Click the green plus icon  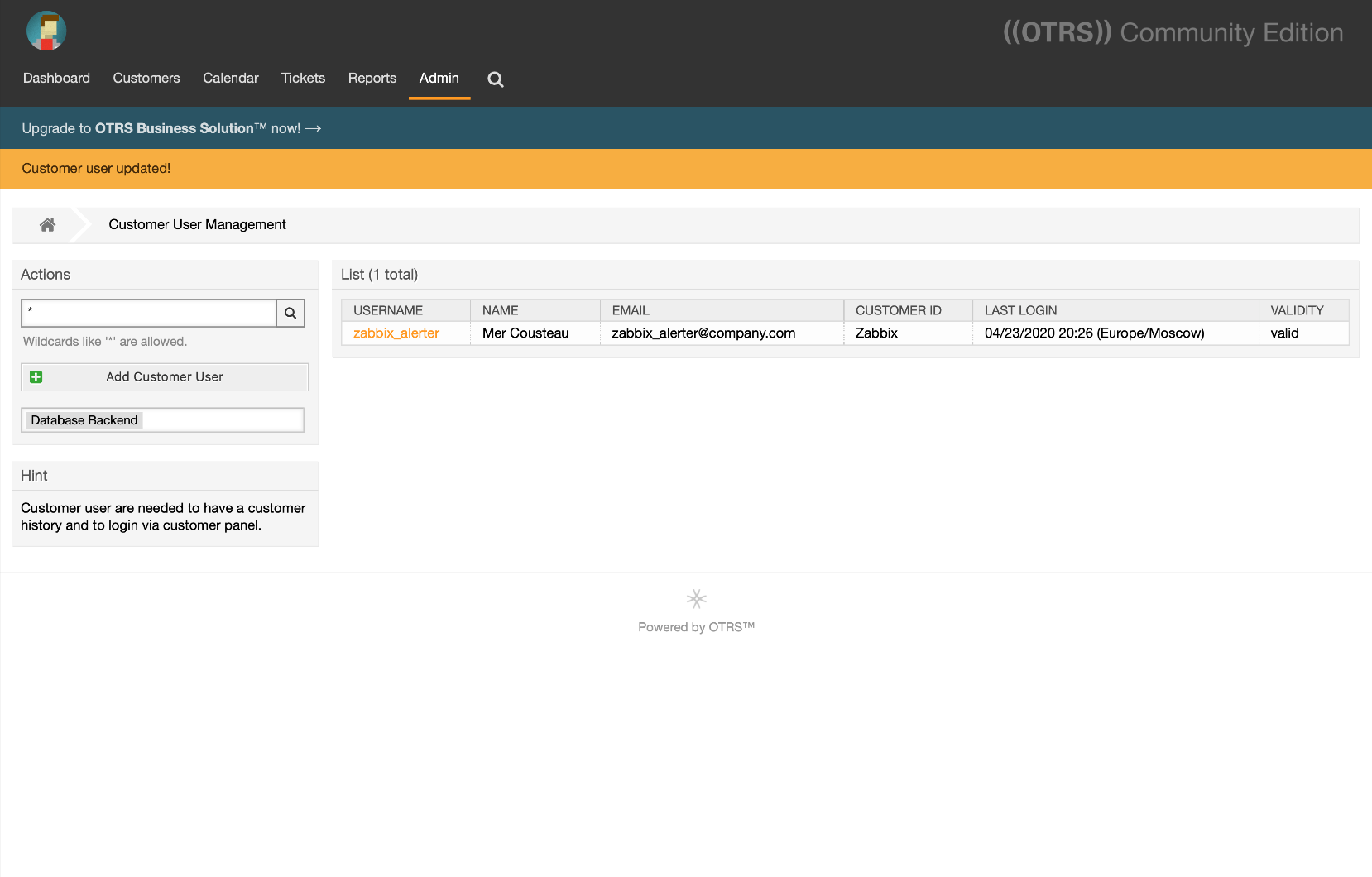tap(36, 377)
